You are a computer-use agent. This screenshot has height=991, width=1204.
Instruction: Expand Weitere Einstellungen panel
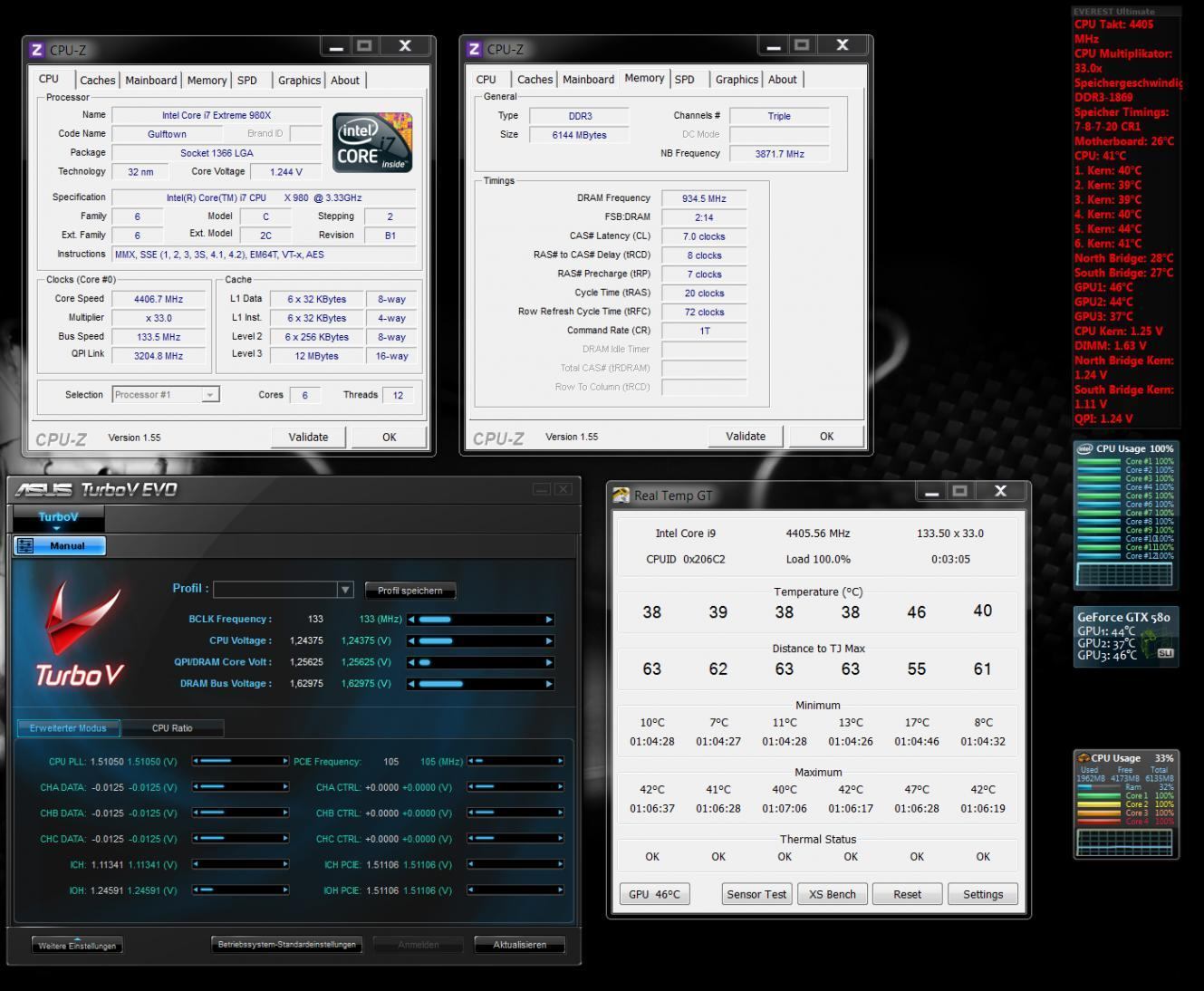[x=77, y=945]
